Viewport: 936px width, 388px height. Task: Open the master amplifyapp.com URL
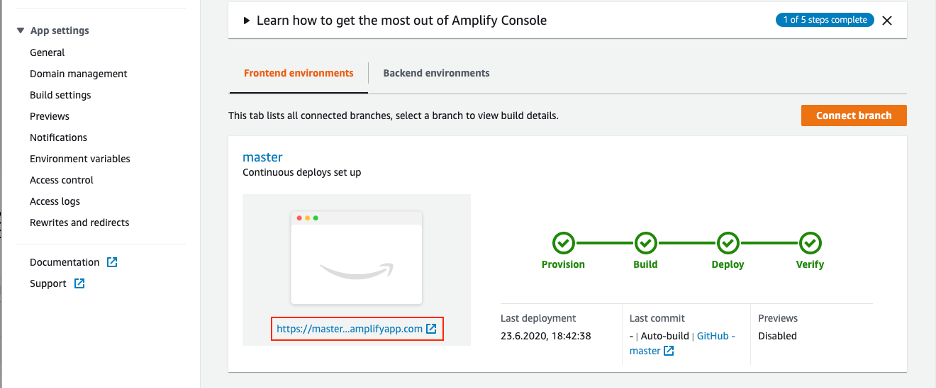tap(349, 329)
